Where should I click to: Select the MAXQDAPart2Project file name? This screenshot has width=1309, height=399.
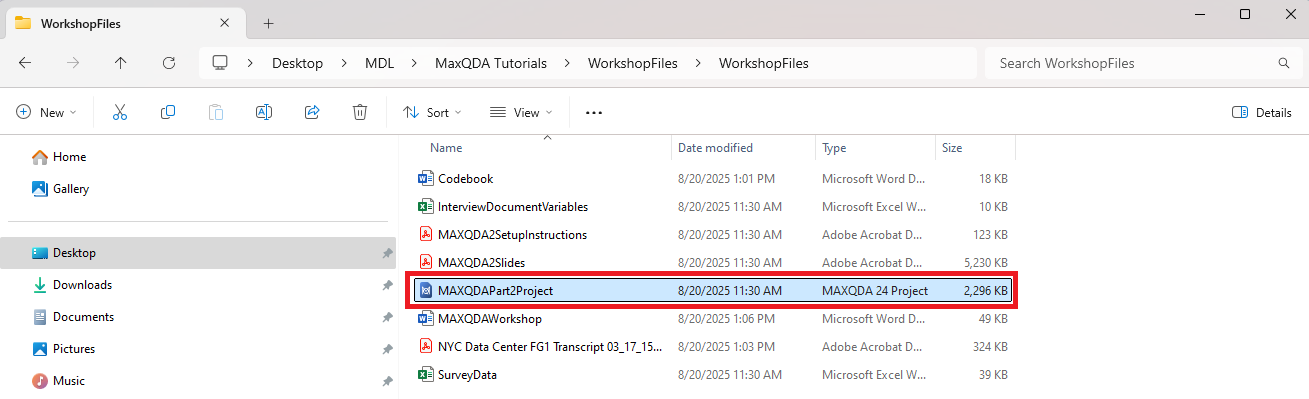[x=496, y=291]
